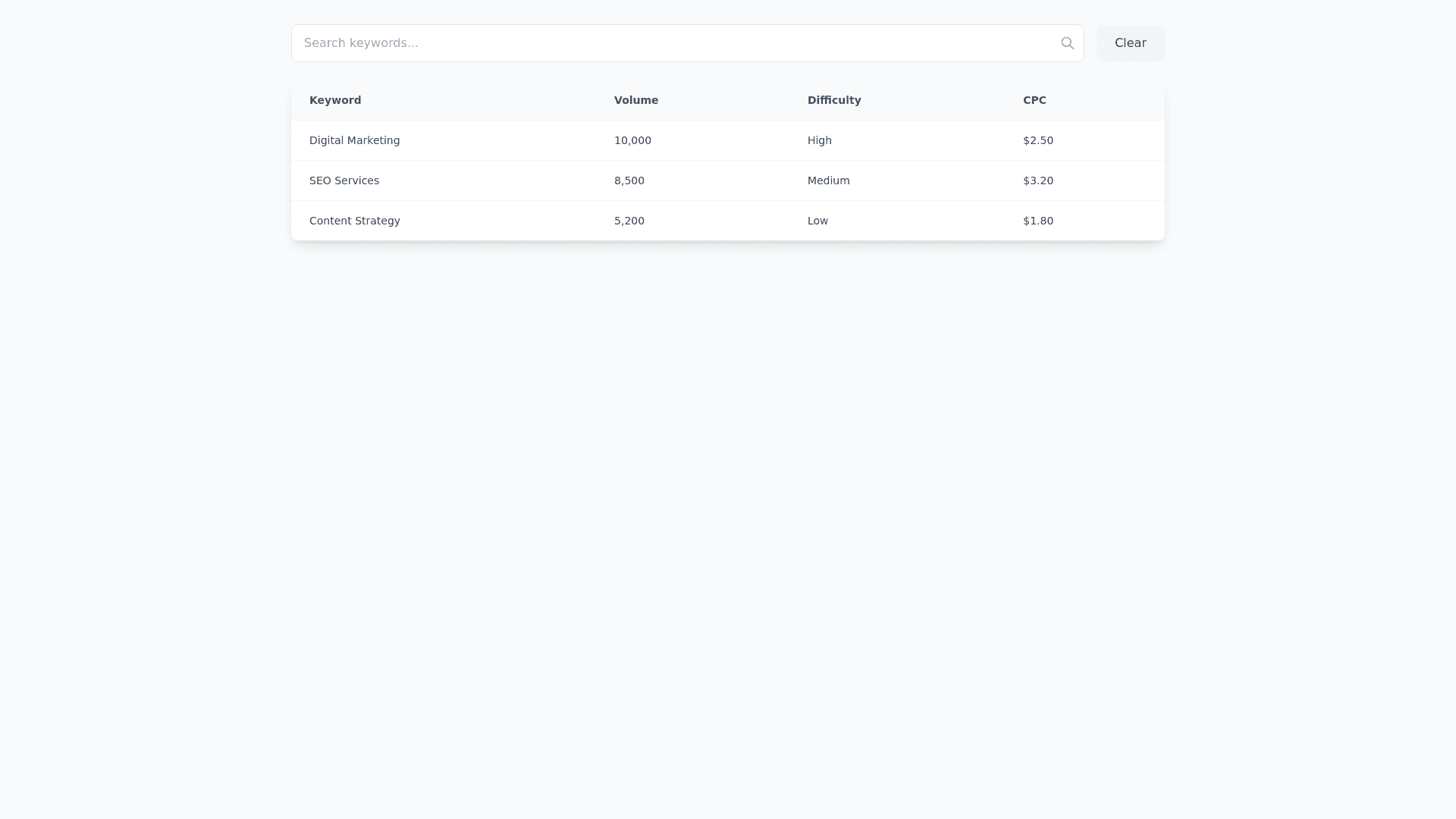Click the table header row background
Image resolution: width=1456 pixels, height=819 pixels.
click(485, 100)
